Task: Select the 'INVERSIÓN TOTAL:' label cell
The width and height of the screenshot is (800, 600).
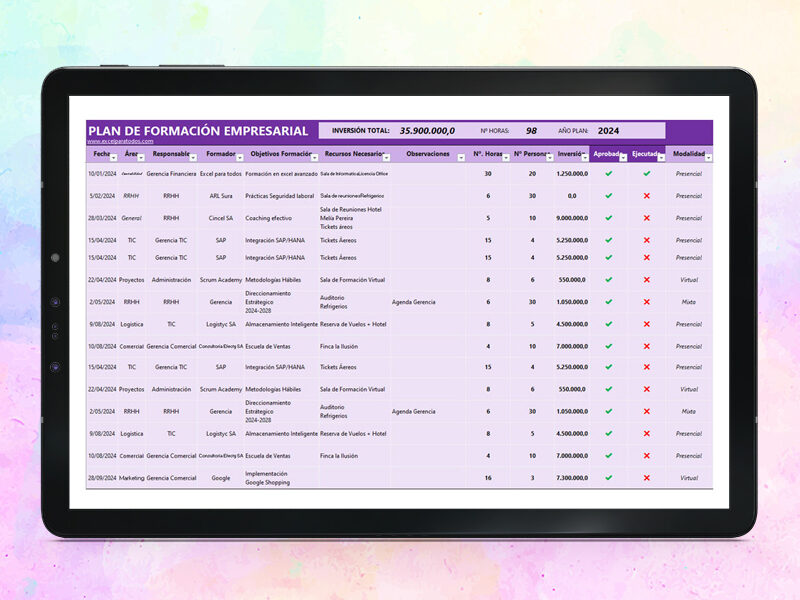Action: pos(360,131)
